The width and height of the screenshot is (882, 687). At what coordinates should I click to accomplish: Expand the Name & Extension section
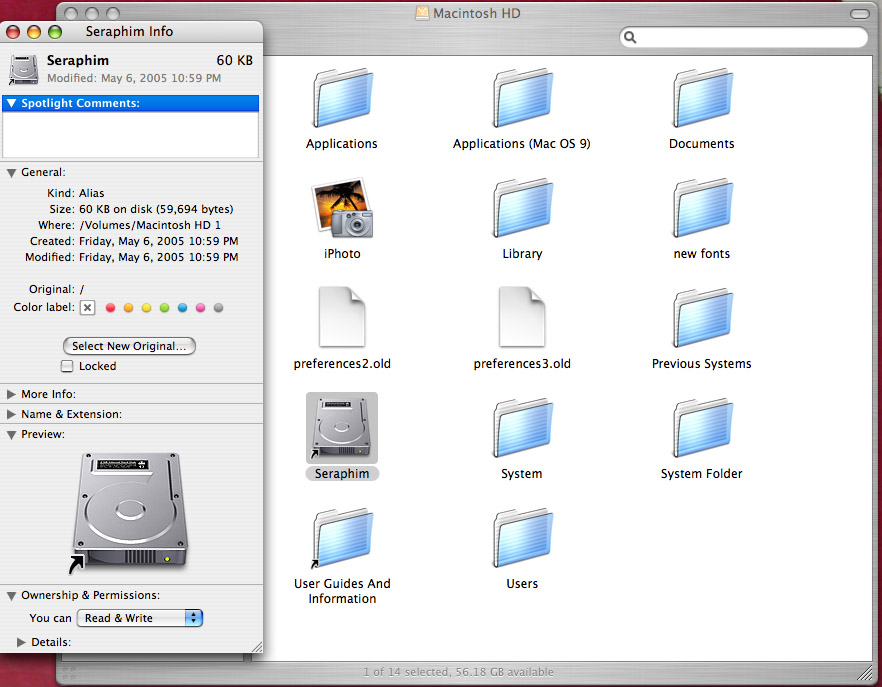(x=11, y=414)
